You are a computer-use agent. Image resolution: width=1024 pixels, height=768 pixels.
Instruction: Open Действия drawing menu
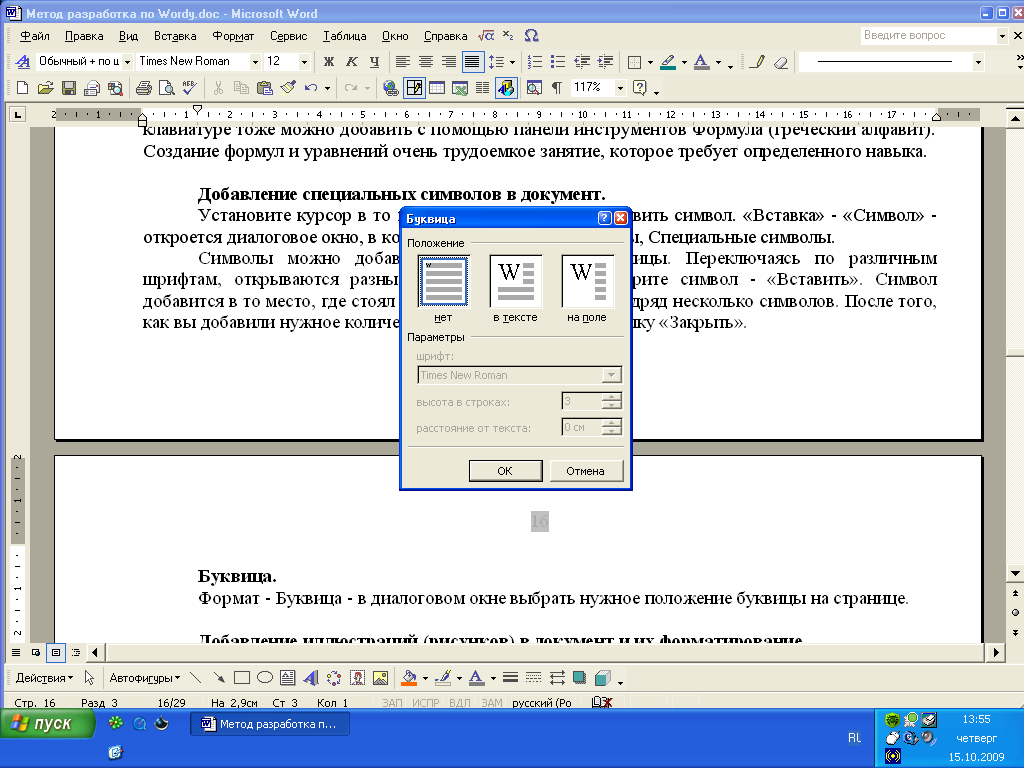point(44,678)
